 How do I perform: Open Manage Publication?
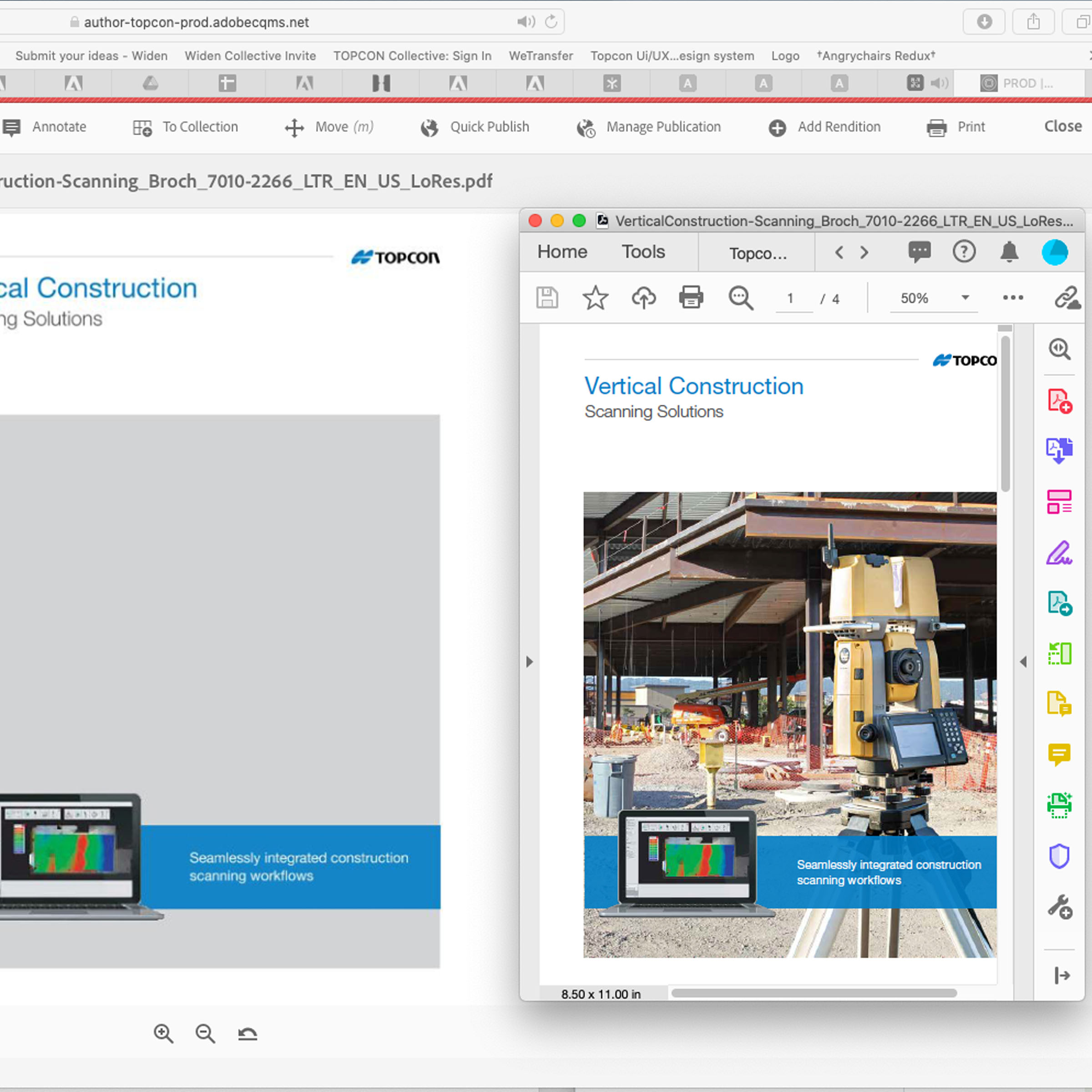(x=648, y=127)
